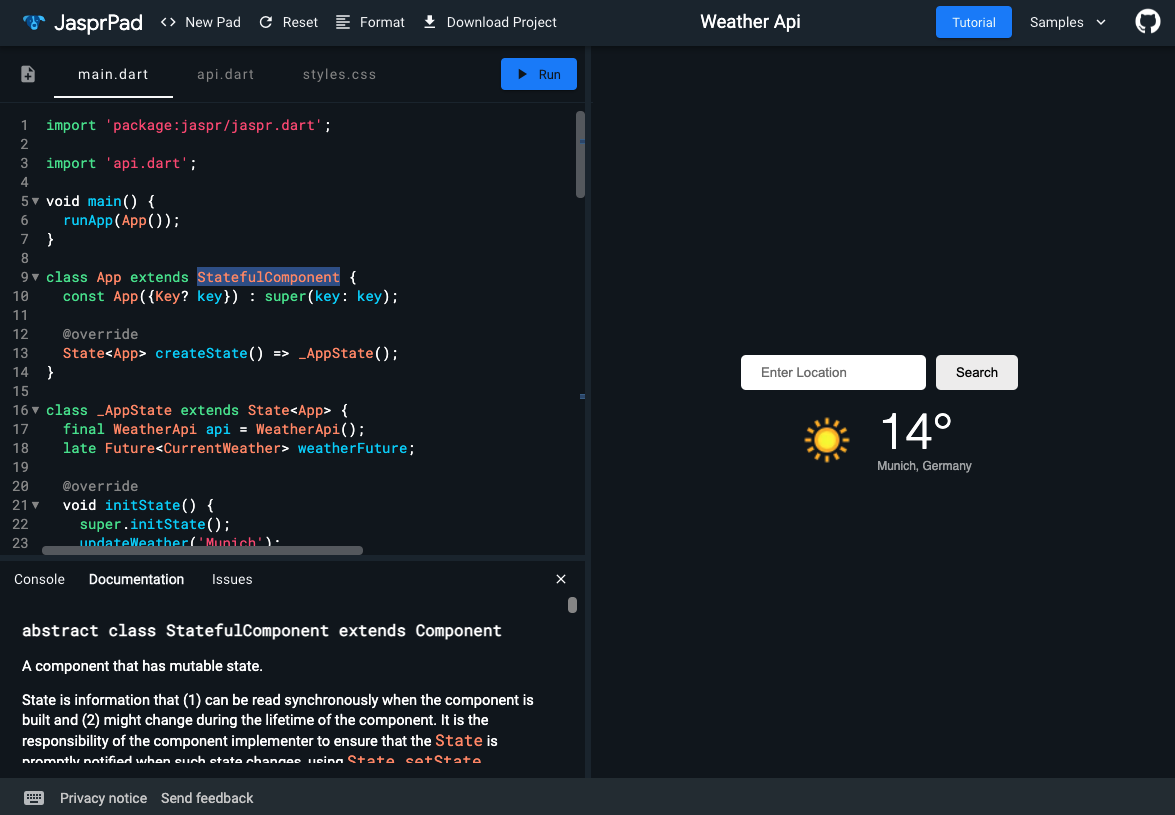1175x815 pixels.
Task: Click the Tutorial button
Action: click(x=973, y=21)
